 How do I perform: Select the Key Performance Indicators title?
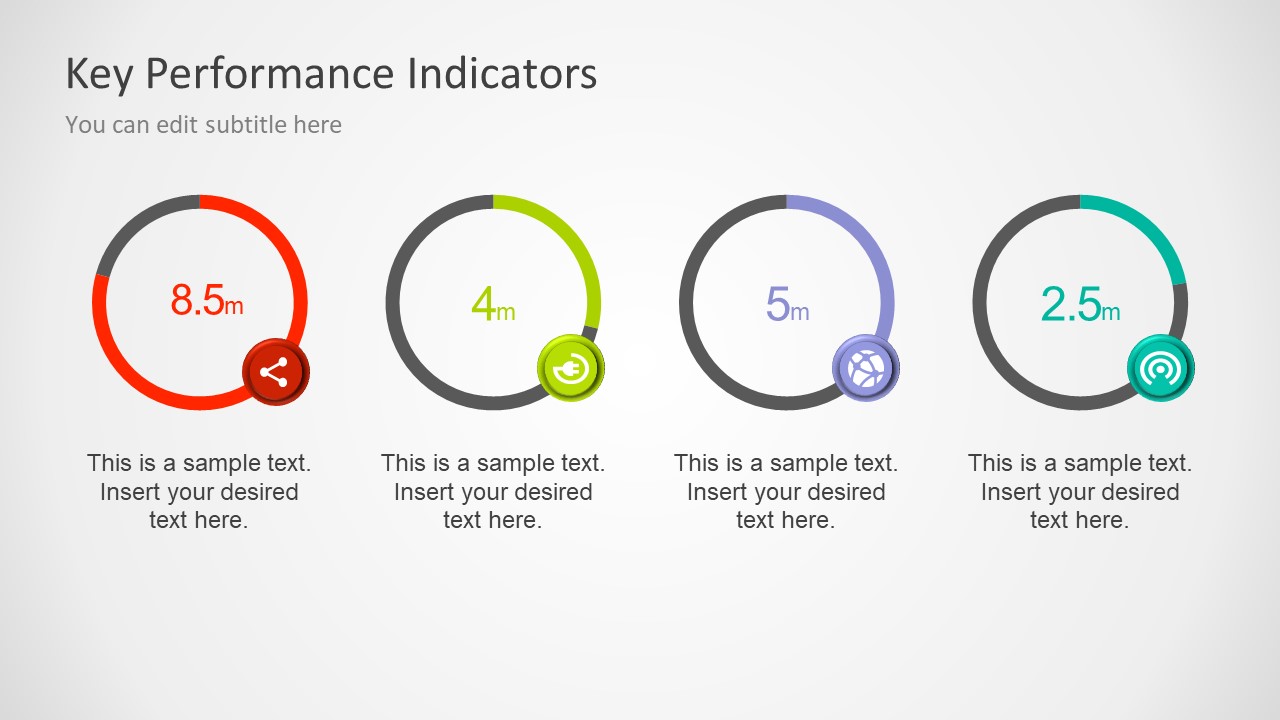[x=331, y=74]
